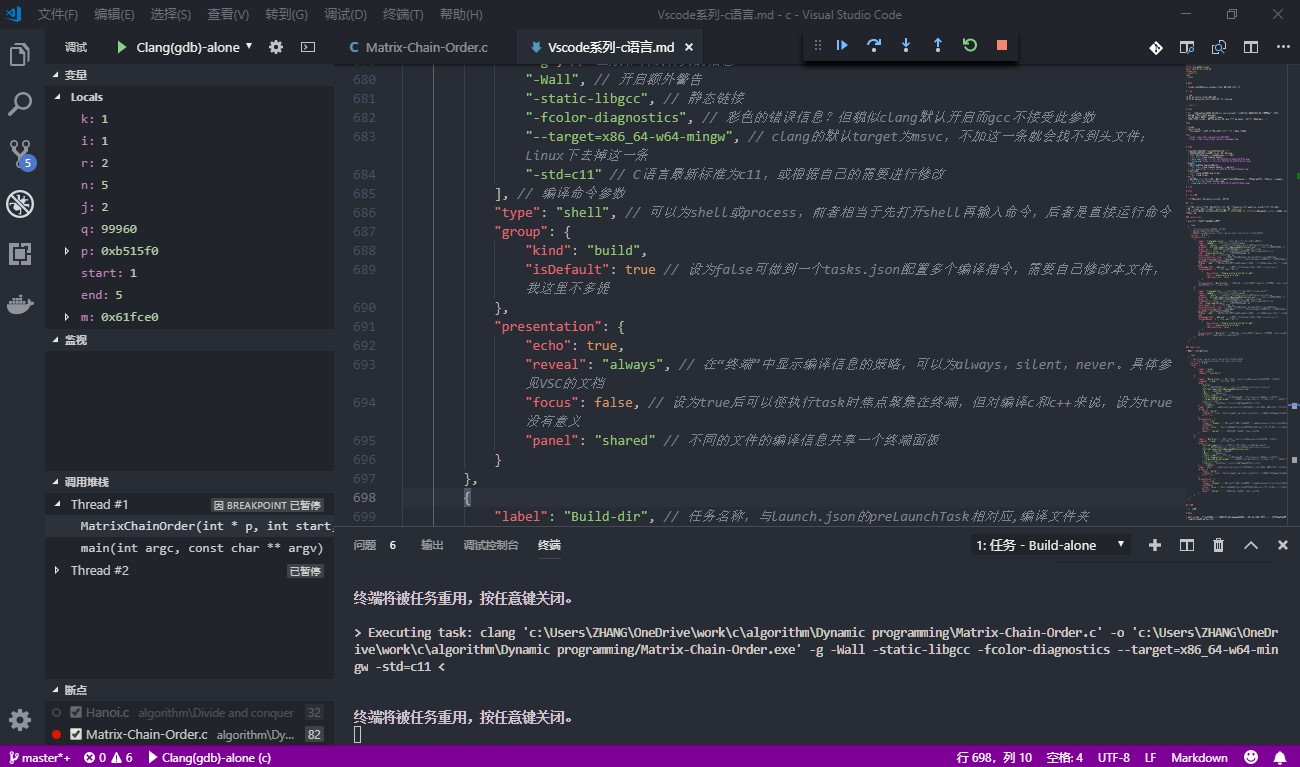
Task: Open the Search view icon
Action: pos(19,103)
